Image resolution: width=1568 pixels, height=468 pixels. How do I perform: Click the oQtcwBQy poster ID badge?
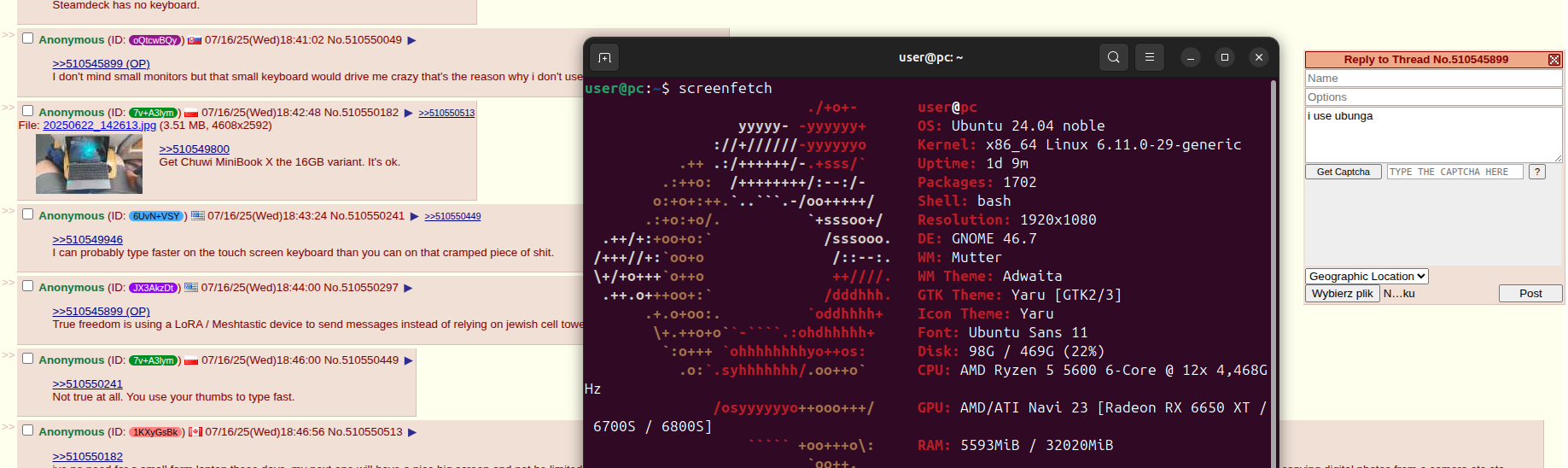[154, 40]
